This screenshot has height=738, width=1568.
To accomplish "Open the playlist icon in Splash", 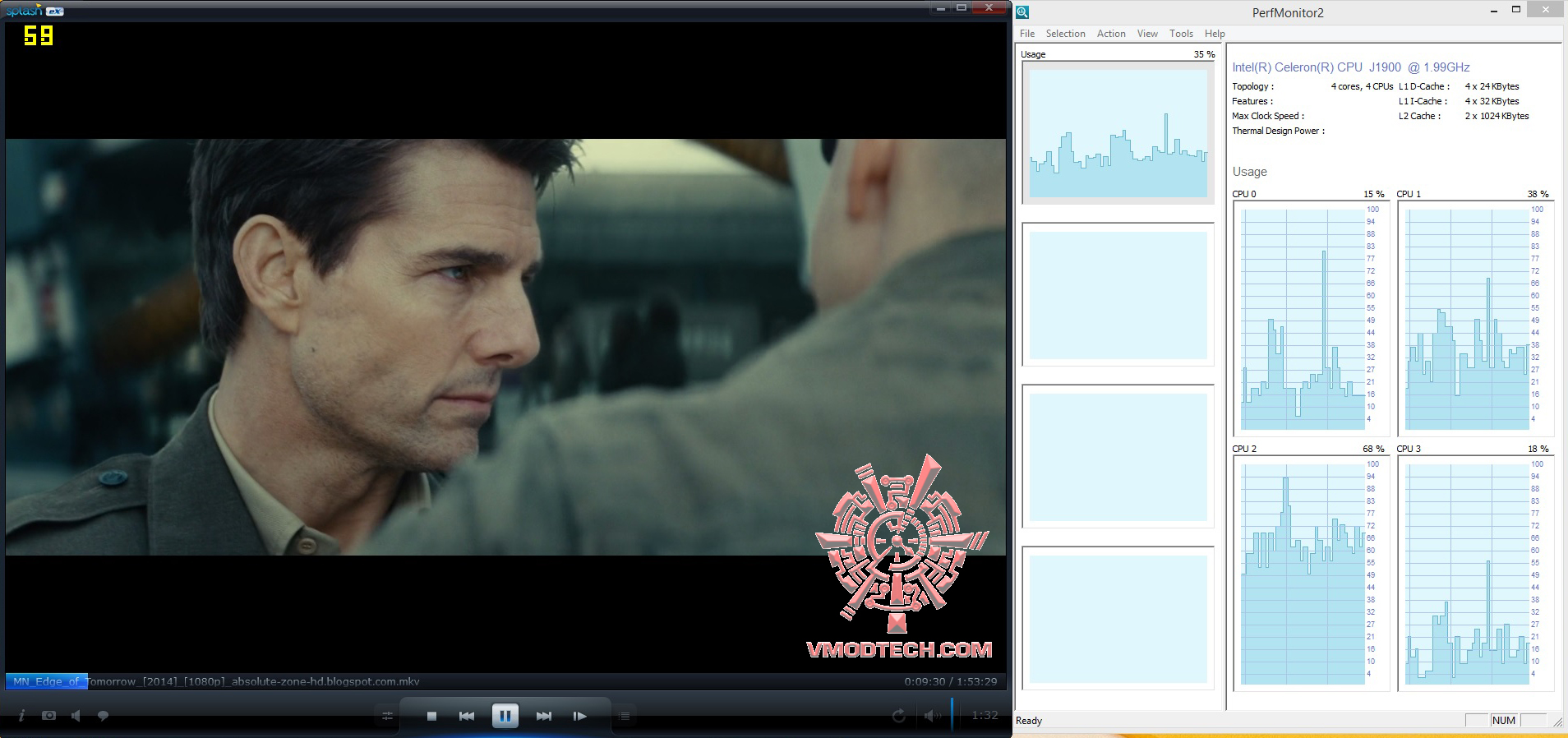I will click(625, 717).
